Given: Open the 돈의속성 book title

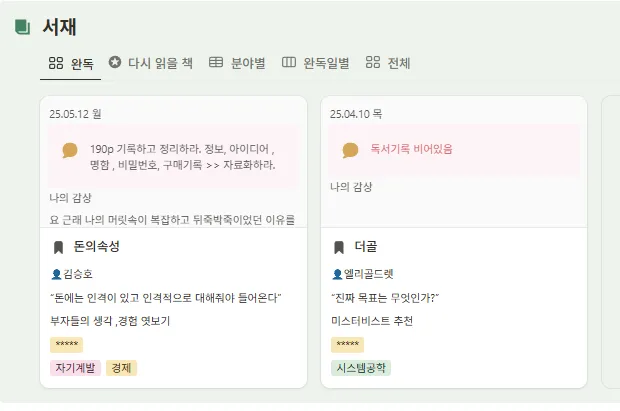Looking at the screenshot, I should pos(97,247).
